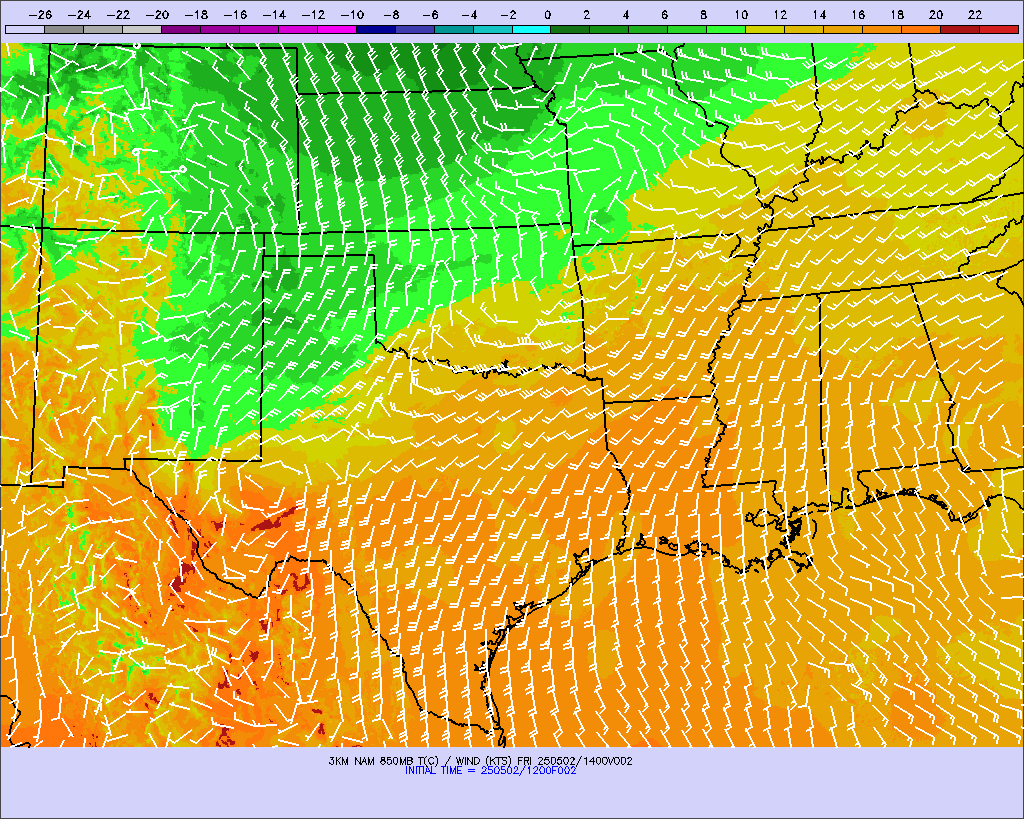Click the "6" scale label
Screen dimensions: 1024x819
[x=664, y=14]
